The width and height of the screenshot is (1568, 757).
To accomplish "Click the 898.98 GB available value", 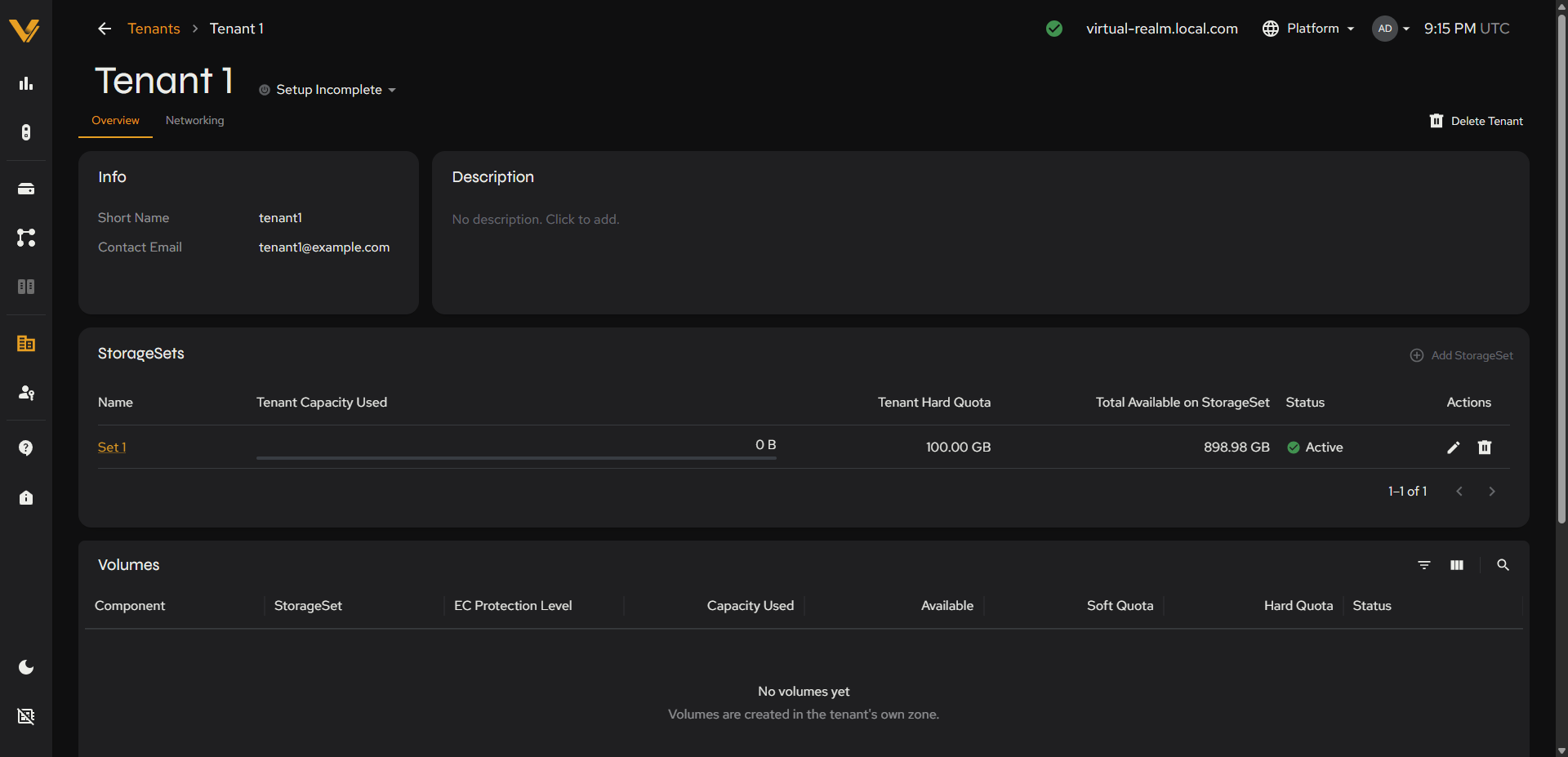I will pyautogui.click(x=1236, y=448).
